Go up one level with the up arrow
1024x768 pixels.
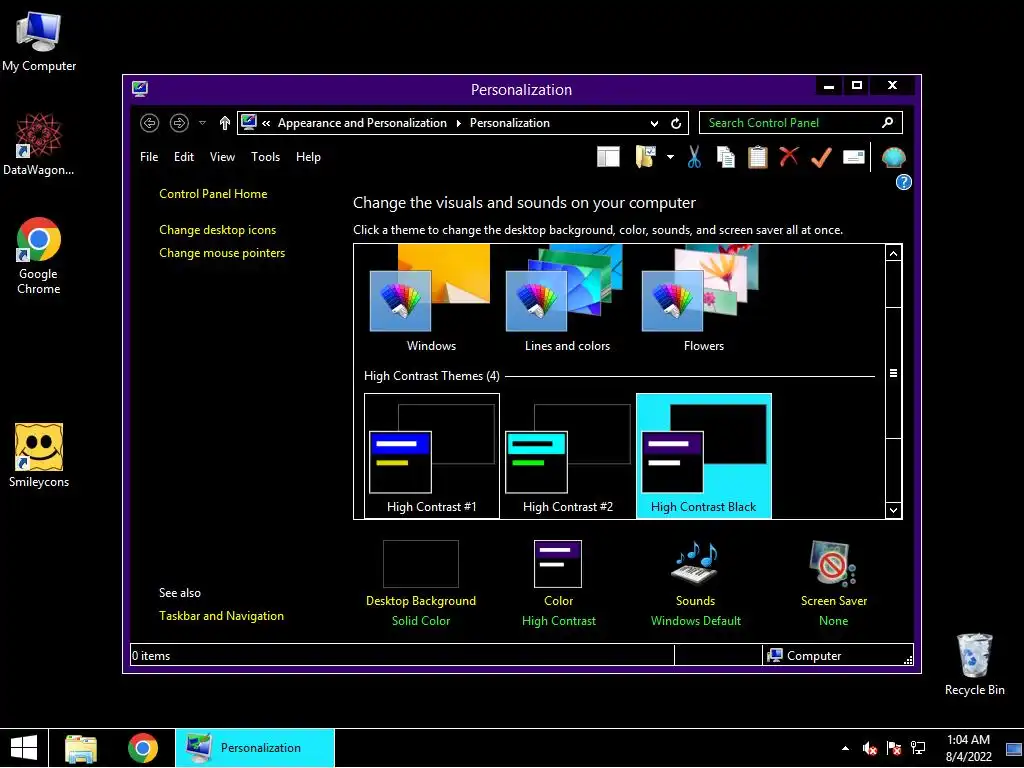[x=225, y=123]
